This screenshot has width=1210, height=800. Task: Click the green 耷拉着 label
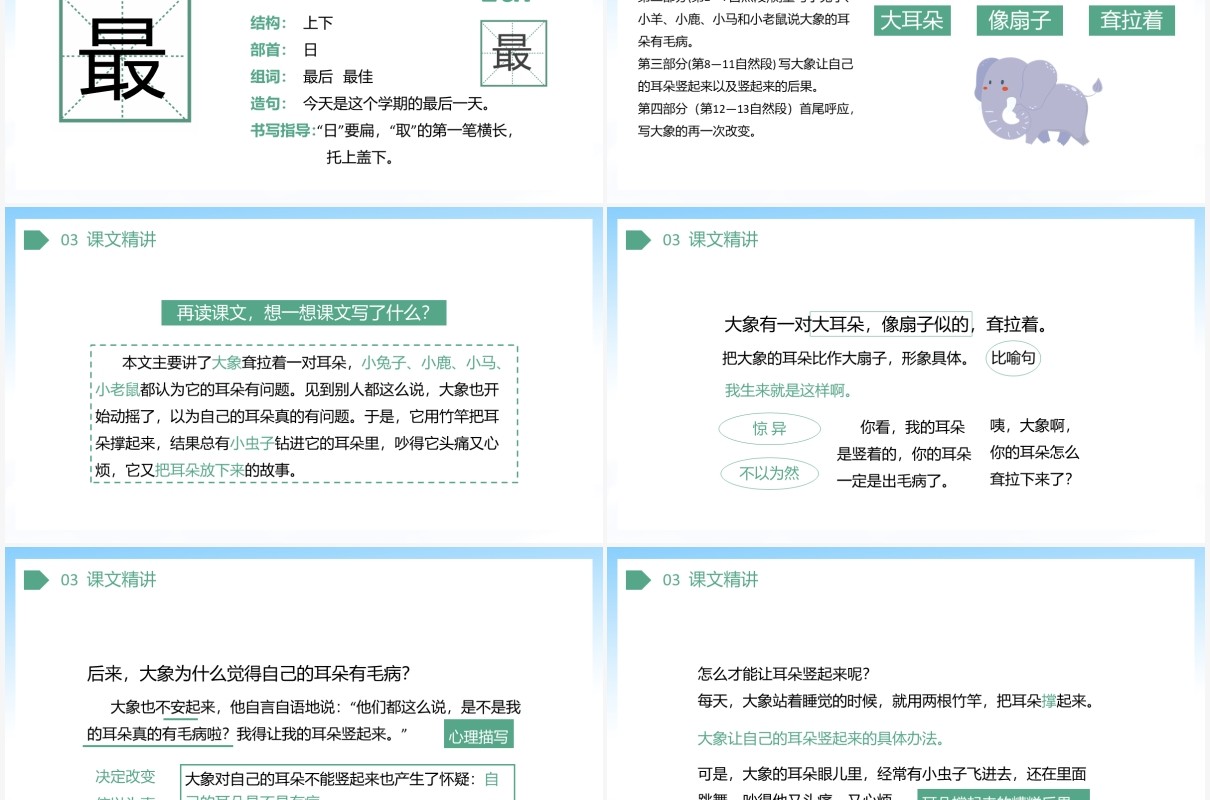pyautogui.click(x=1132, y=20)
